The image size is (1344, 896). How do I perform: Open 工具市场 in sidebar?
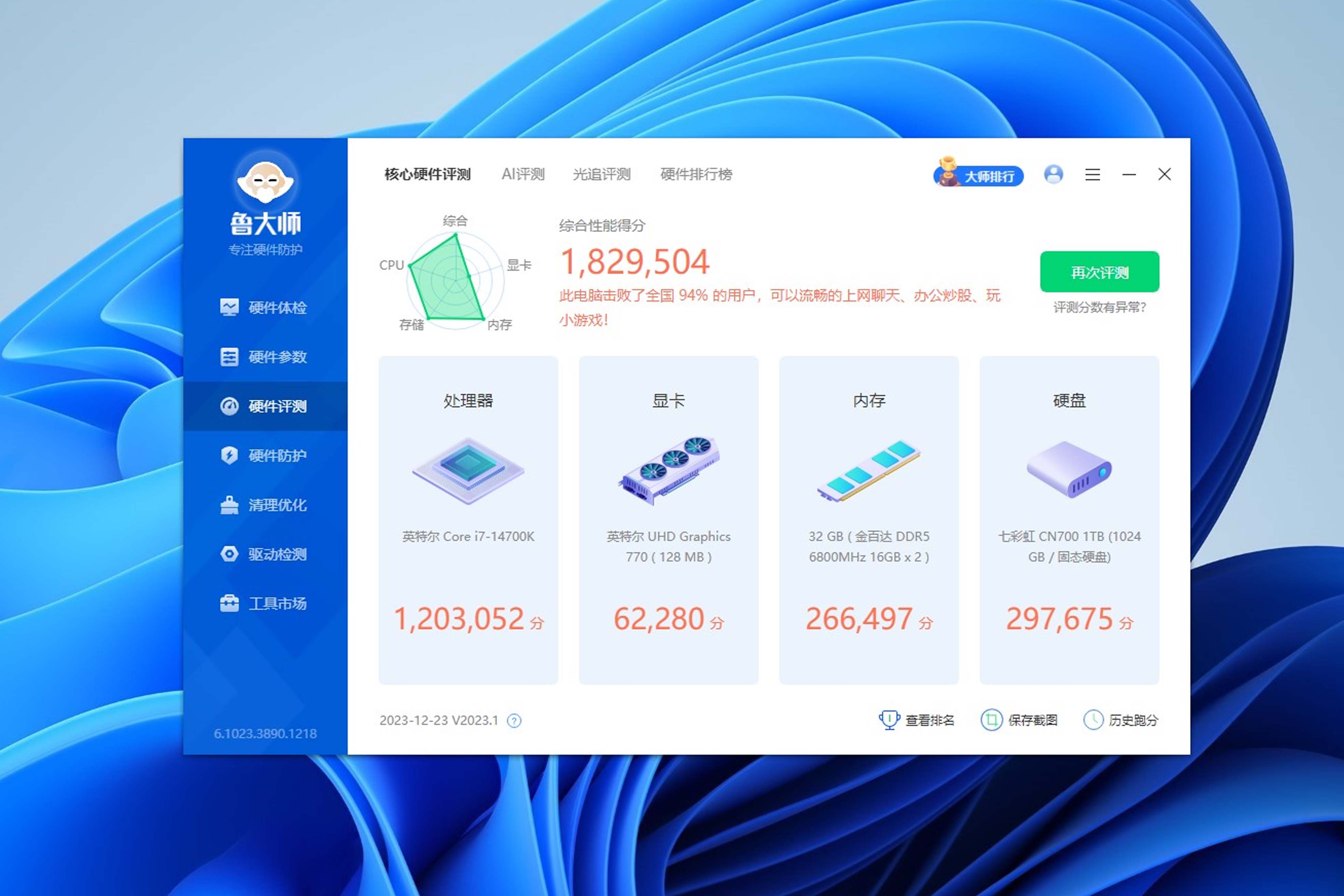pyautogui.click(x=265, y=603)
